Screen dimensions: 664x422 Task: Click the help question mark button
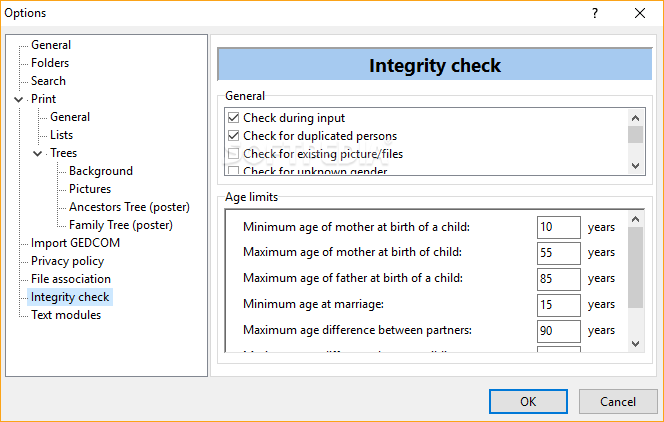pos(594,13)
